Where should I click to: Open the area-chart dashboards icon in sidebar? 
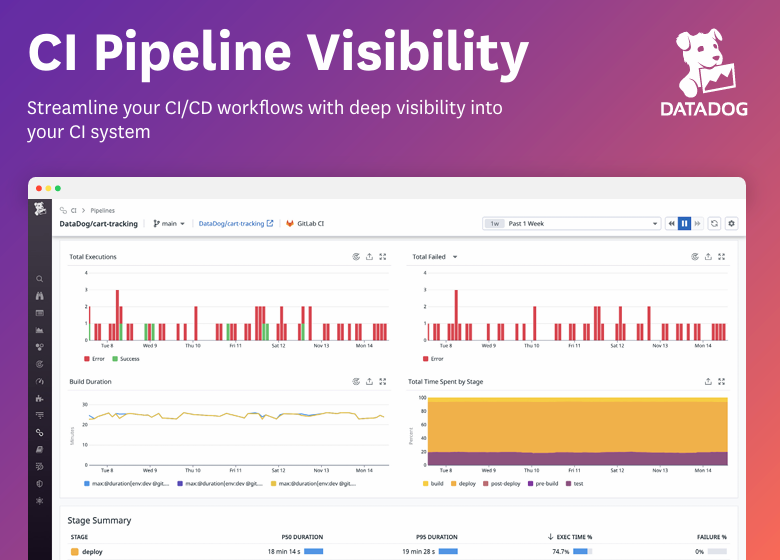tap(39, 330)
